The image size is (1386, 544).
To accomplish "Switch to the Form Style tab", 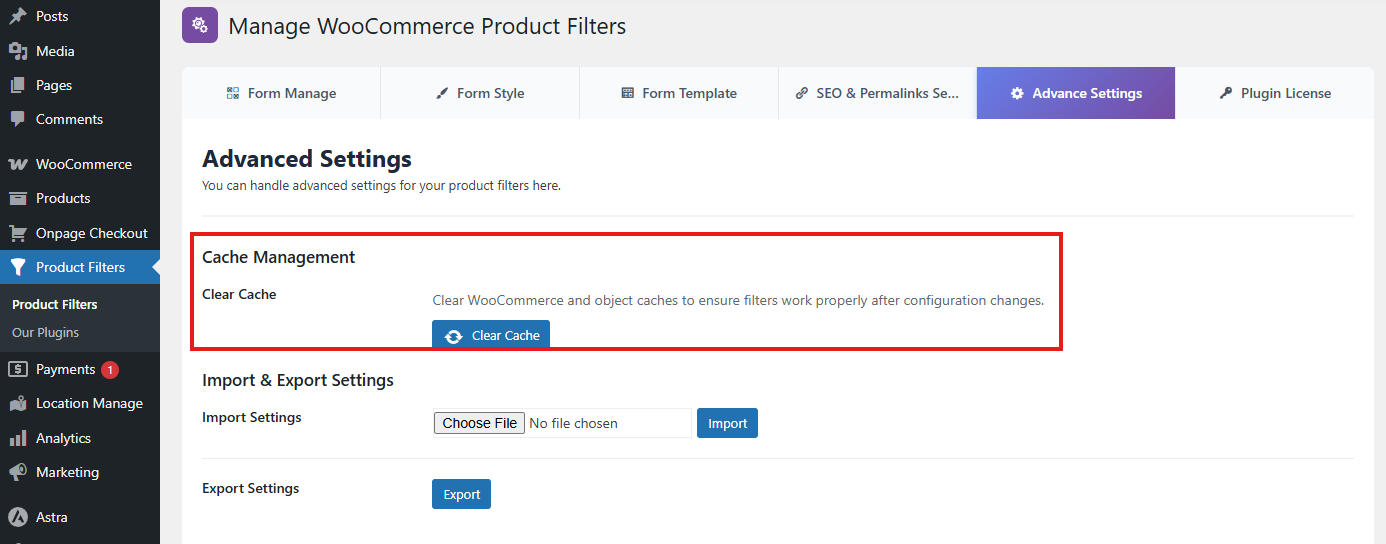I will point(480,93).
